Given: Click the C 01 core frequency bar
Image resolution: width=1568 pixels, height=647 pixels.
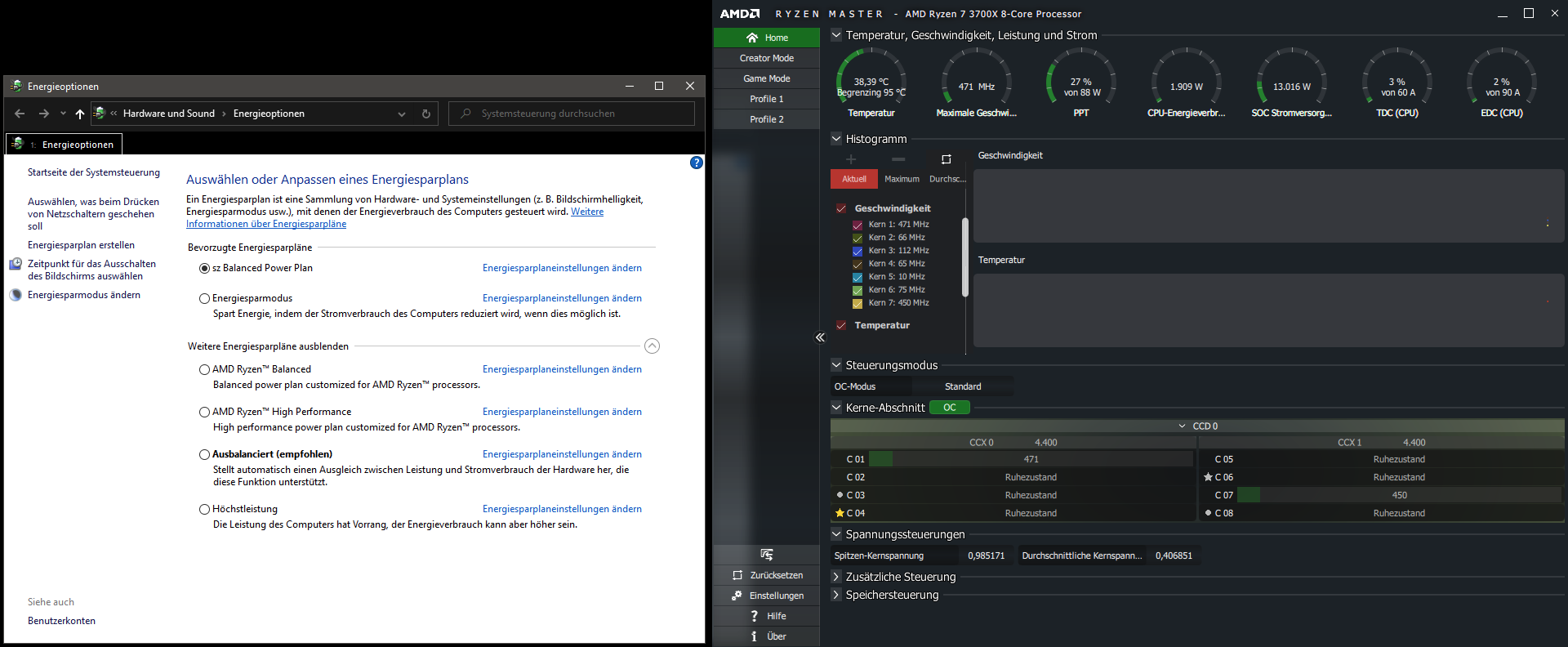Looking at the screenshot, I should (1031, 459).
